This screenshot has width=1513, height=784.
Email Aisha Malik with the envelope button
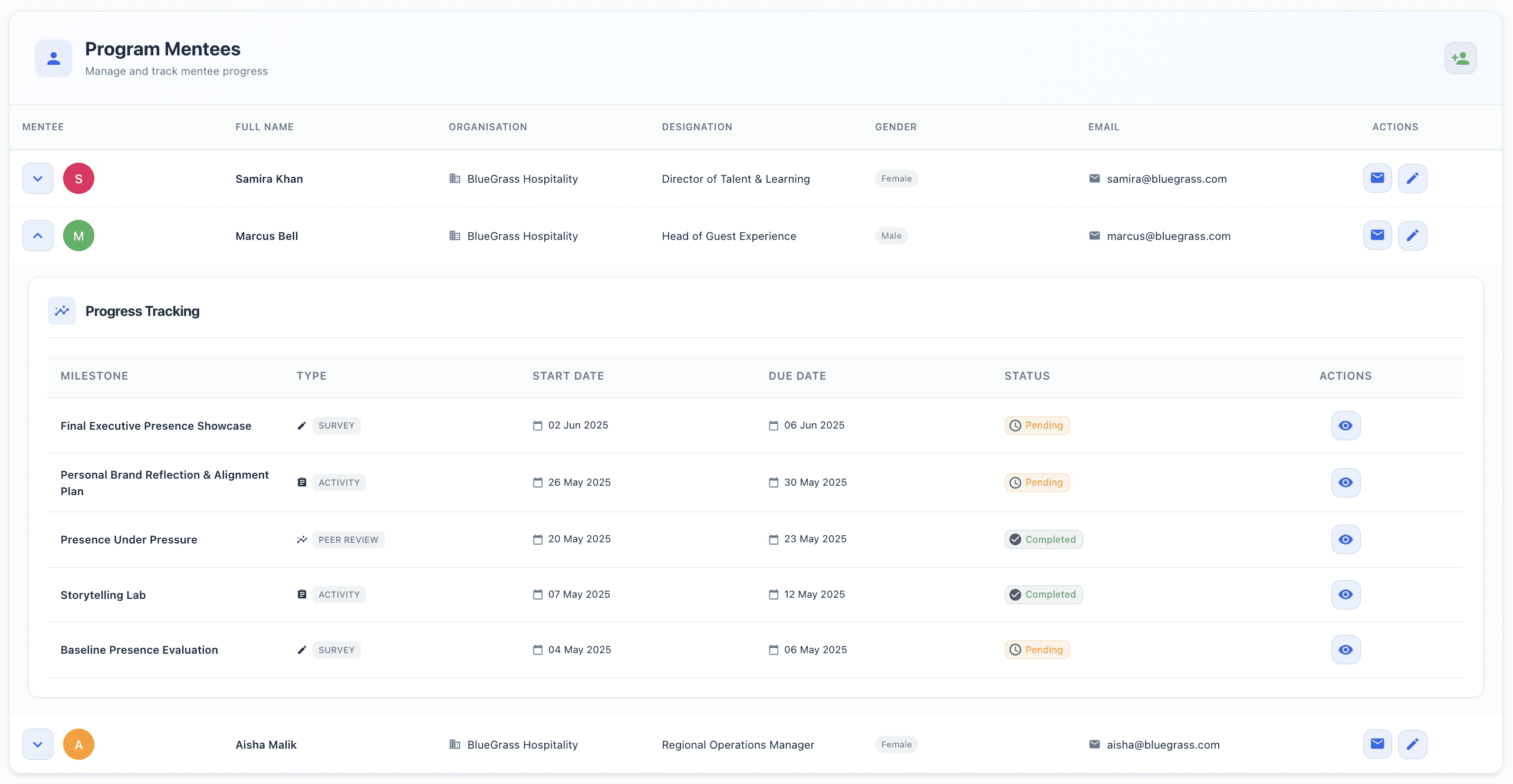pos(1377,744)
